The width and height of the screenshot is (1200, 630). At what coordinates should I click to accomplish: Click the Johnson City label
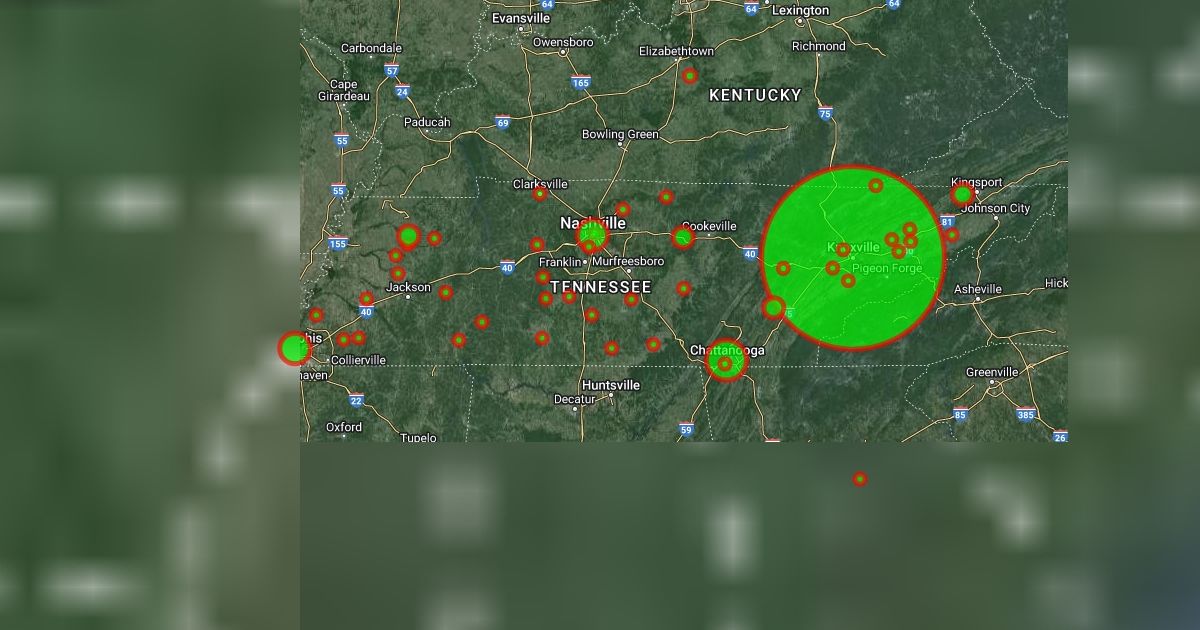(995, 208)
